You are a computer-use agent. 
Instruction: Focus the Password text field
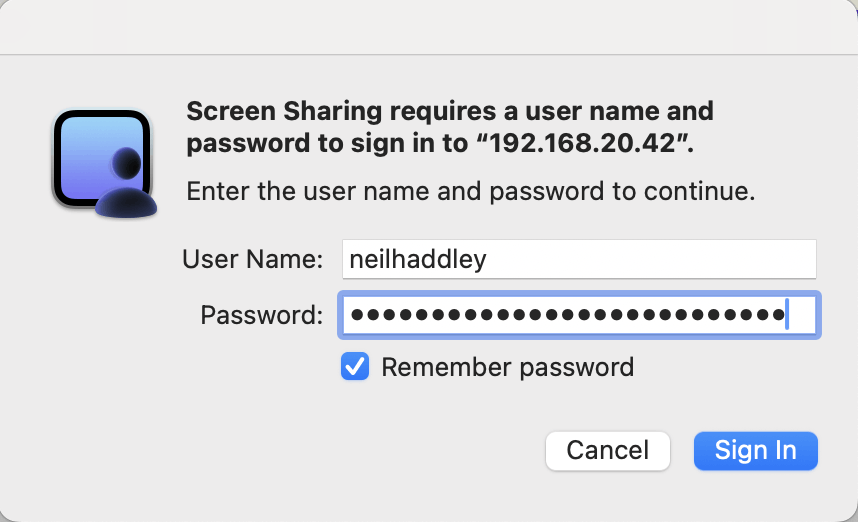(579, 316)
